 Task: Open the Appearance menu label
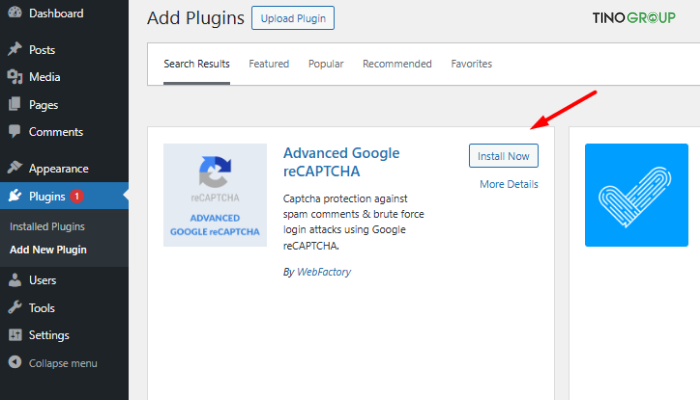coord(58,169)
